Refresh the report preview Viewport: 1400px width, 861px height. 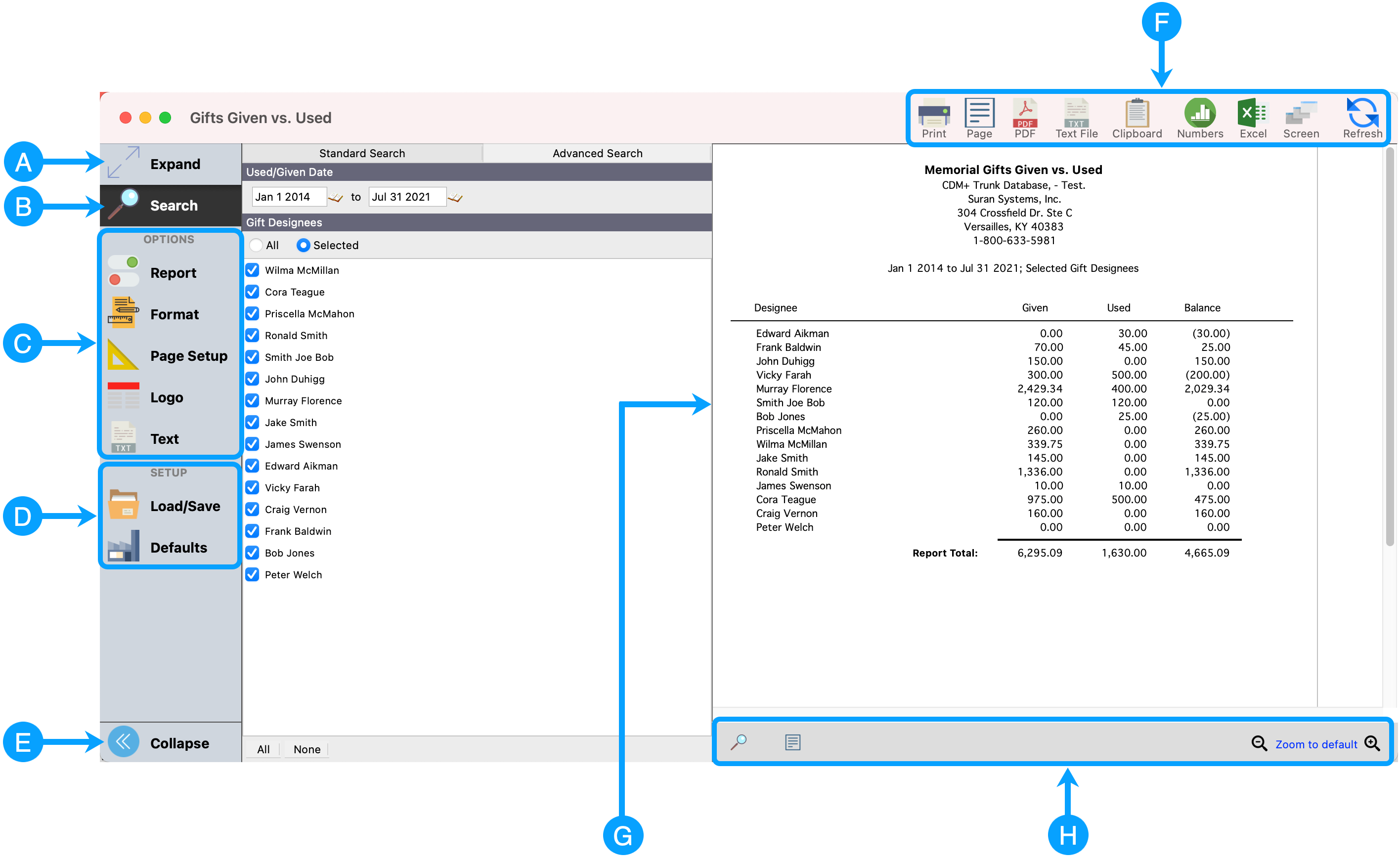pyautogui.click(x=1362, y=119)
